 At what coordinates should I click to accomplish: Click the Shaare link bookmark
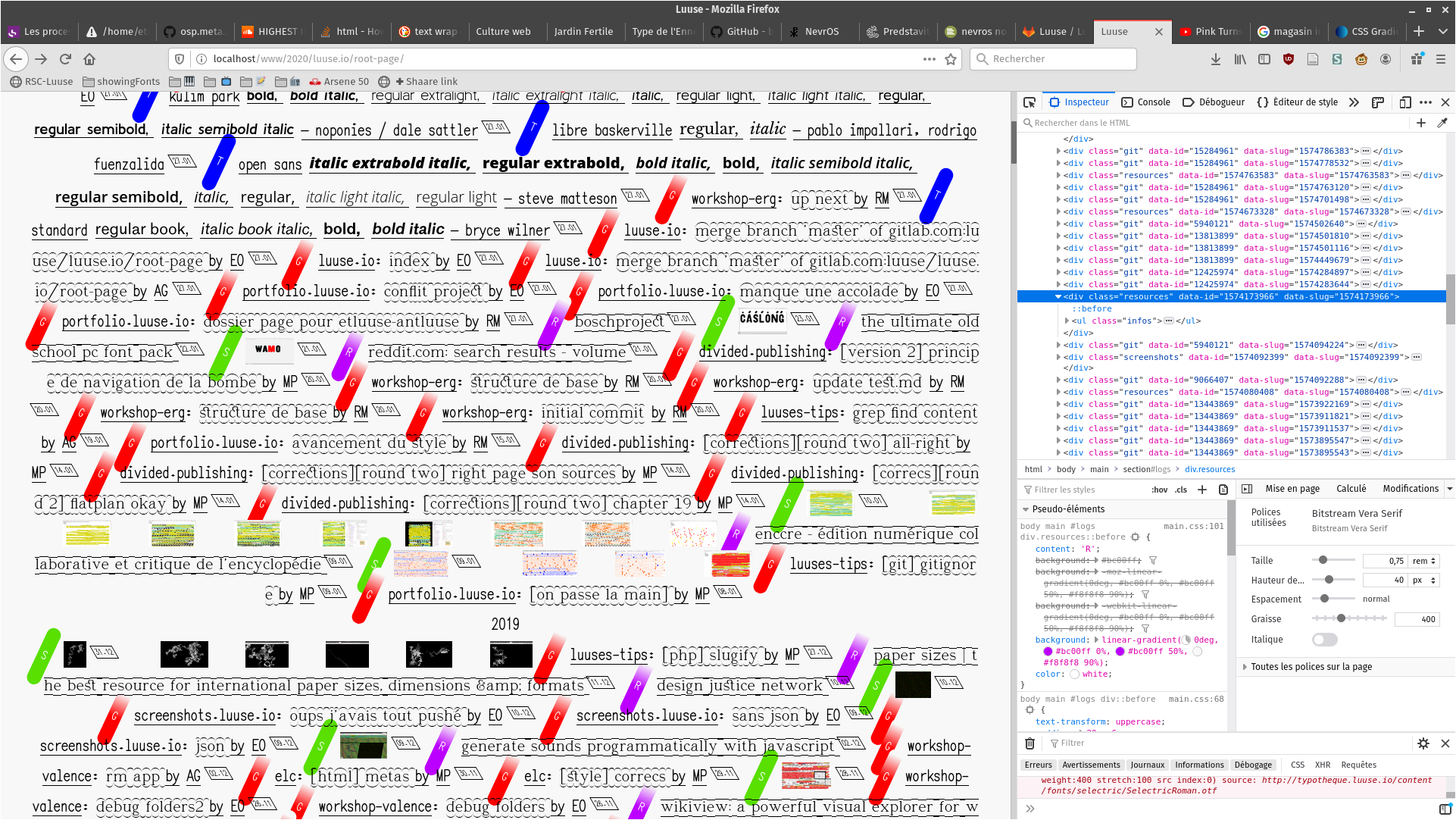tap(426, 82)
